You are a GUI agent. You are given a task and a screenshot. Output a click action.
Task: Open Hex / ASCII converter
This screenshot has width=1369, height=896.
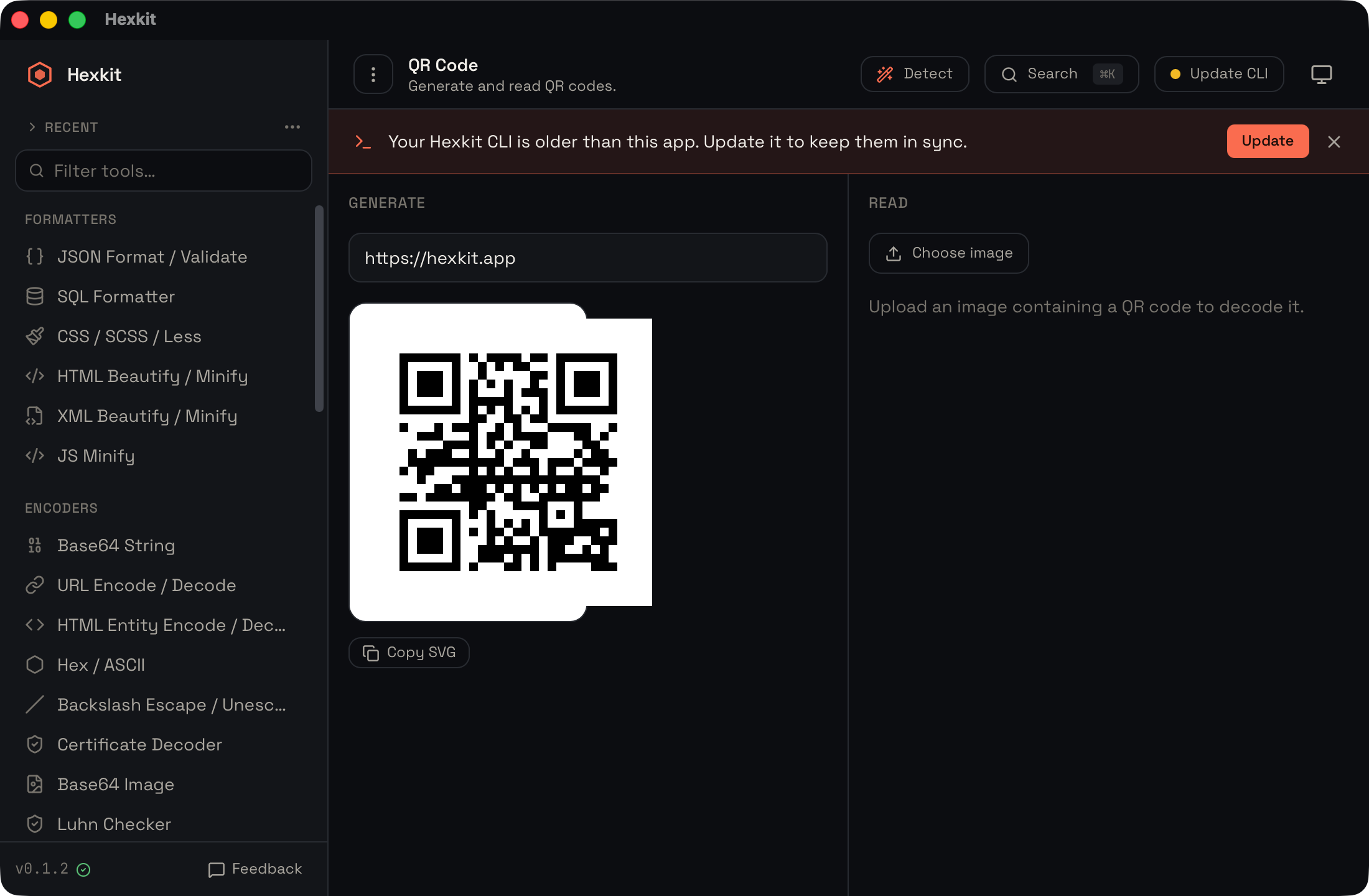coord(163,665)
